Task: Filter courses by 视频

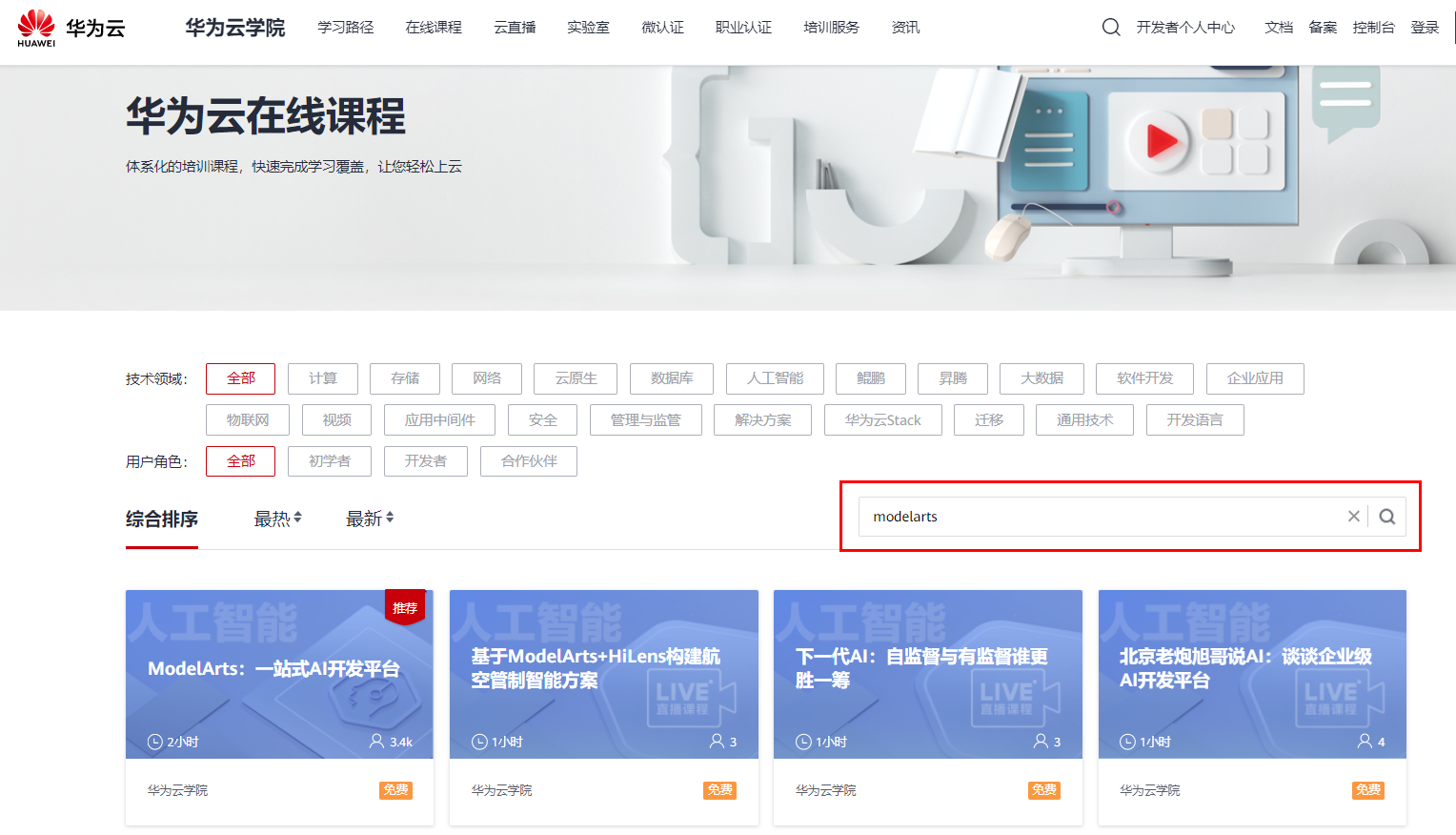Action: click(336, 420)
